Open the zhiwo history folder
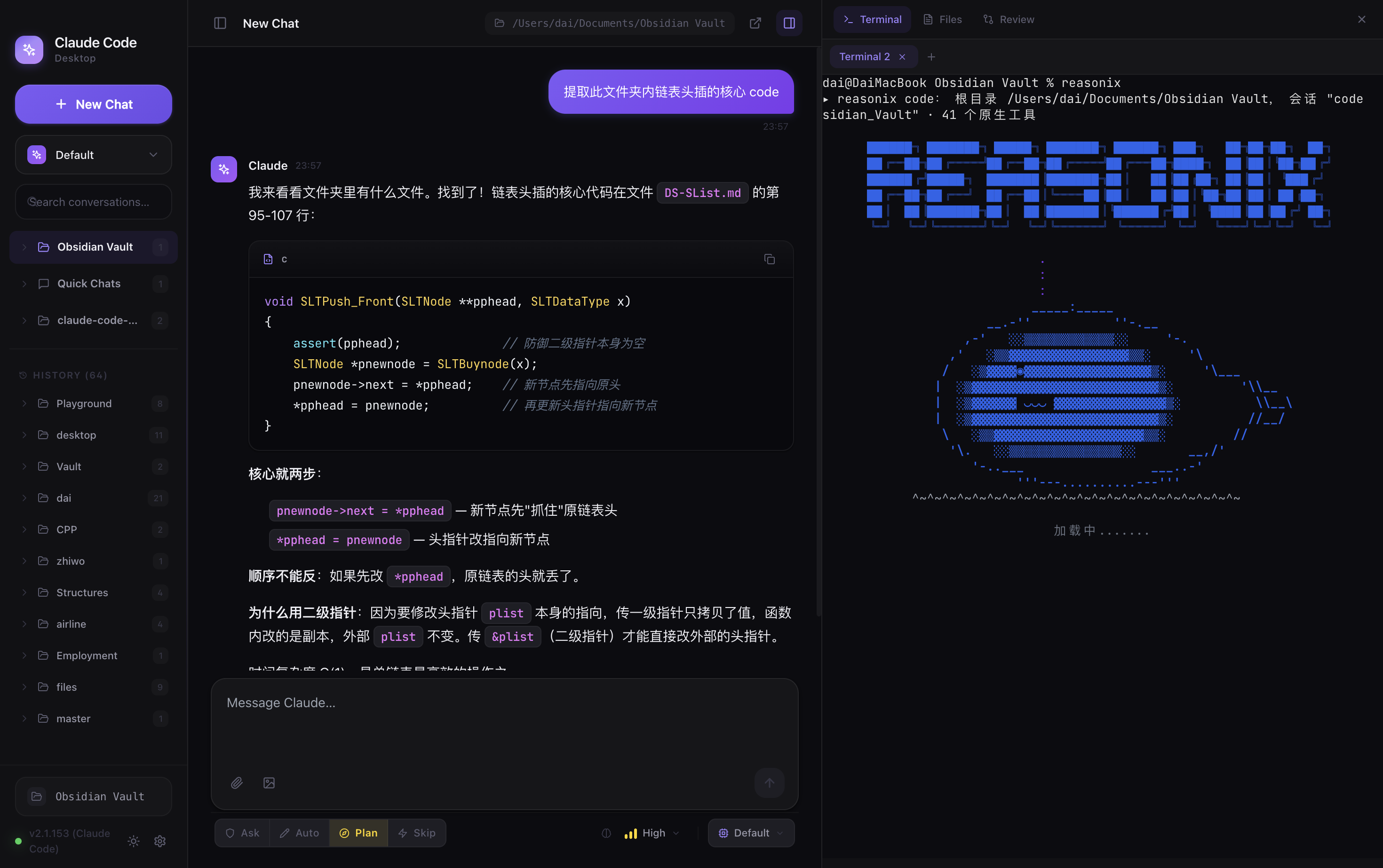This screenshot has width=1383, height=868. [93, 561]
